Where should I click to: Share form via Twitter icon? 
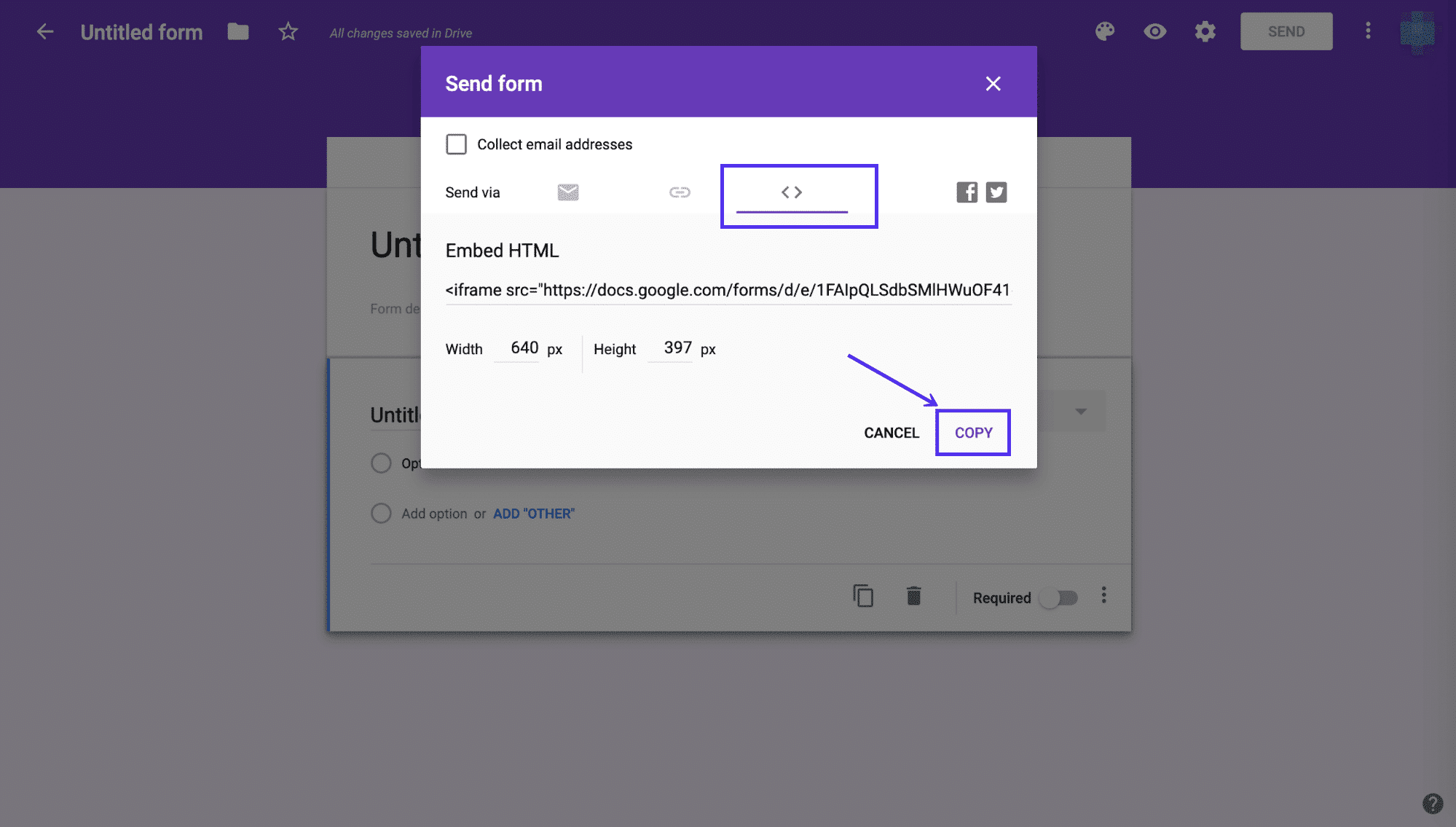point(996,192)
